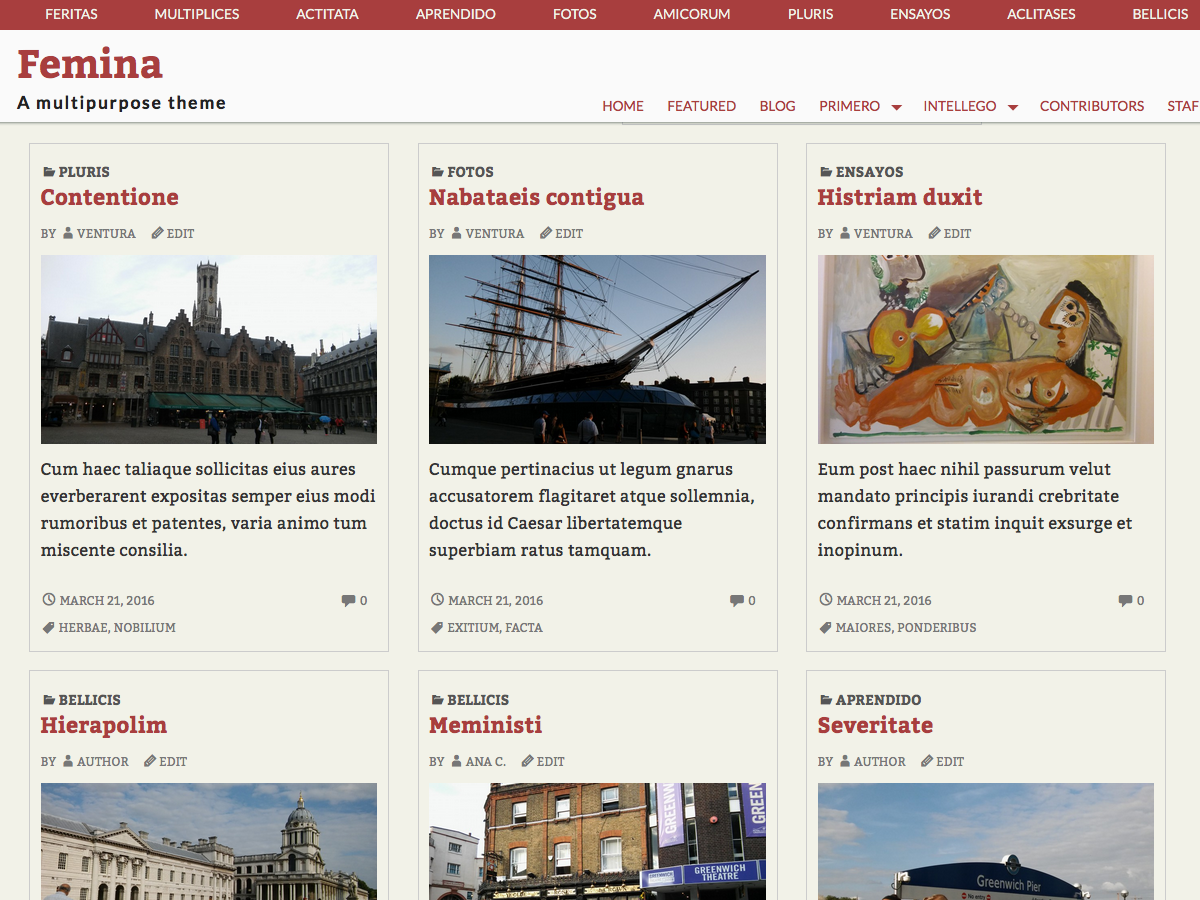Open the Hierapolim post title
1200x900 pixels.
click(x=103, y=725)
